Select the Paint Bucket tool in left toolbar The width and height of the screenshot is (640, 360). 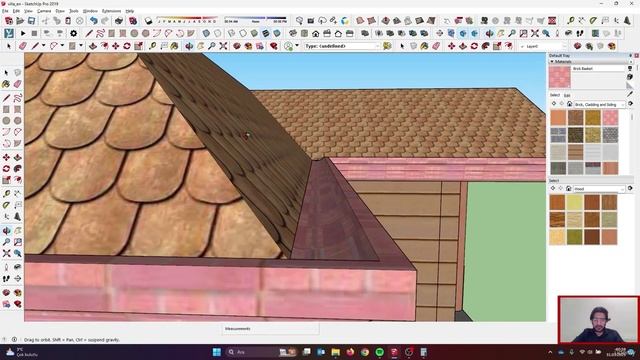tap(6, 84)
